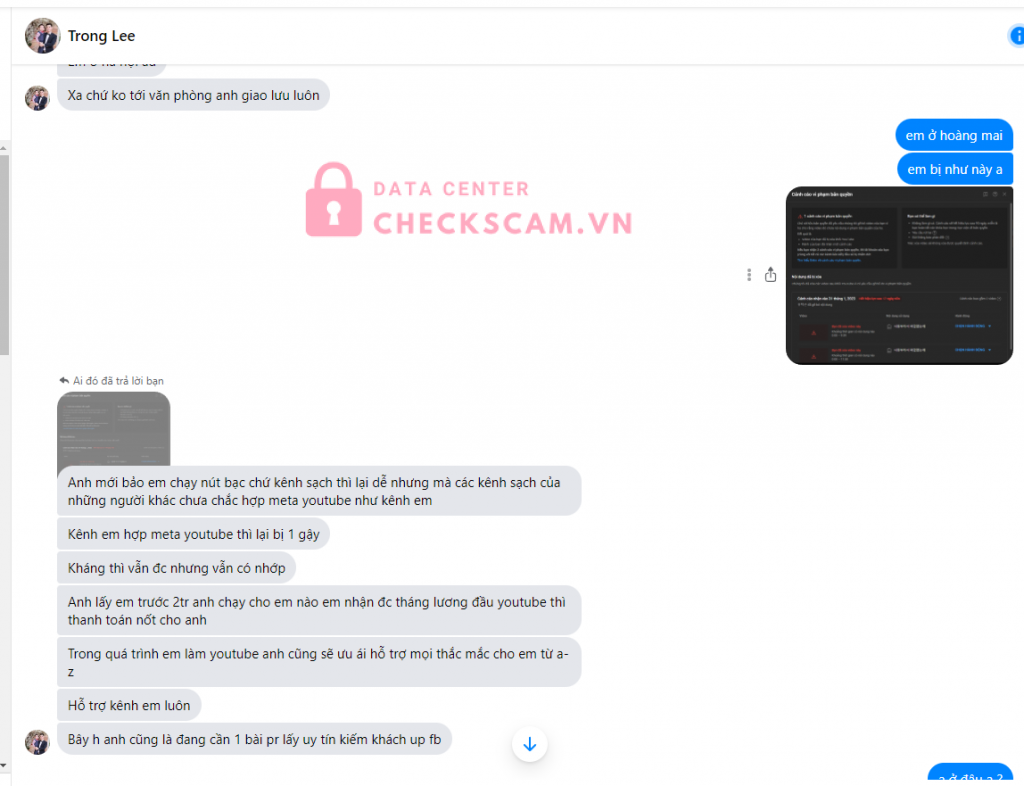Screen dimensions: 1024x786
Task: Open the reply arrow in "Ai đó đã trả lời bạn"
Action: [64, 380]
